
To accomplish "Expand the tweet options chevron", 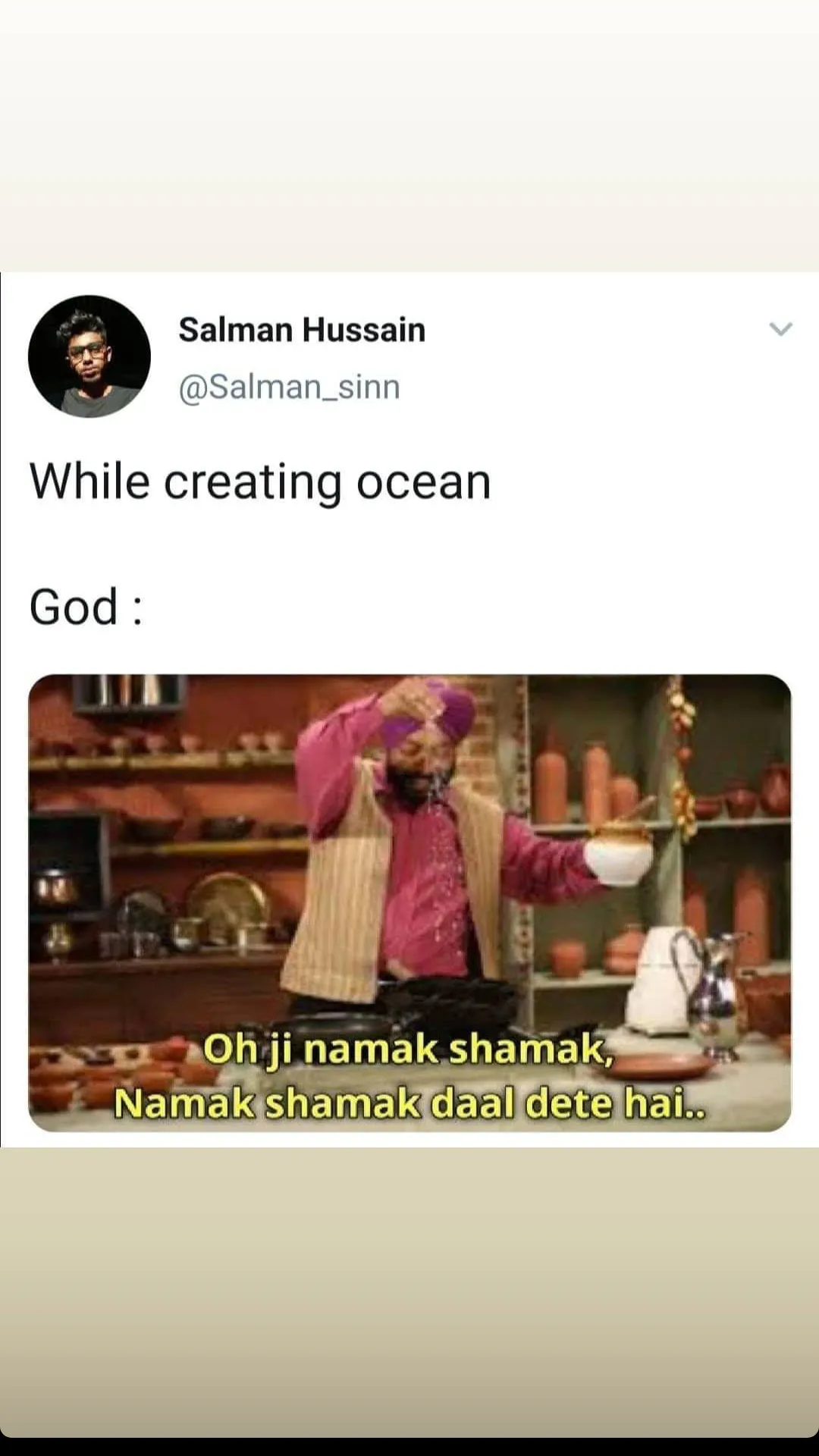I will (x=780, y=329).
